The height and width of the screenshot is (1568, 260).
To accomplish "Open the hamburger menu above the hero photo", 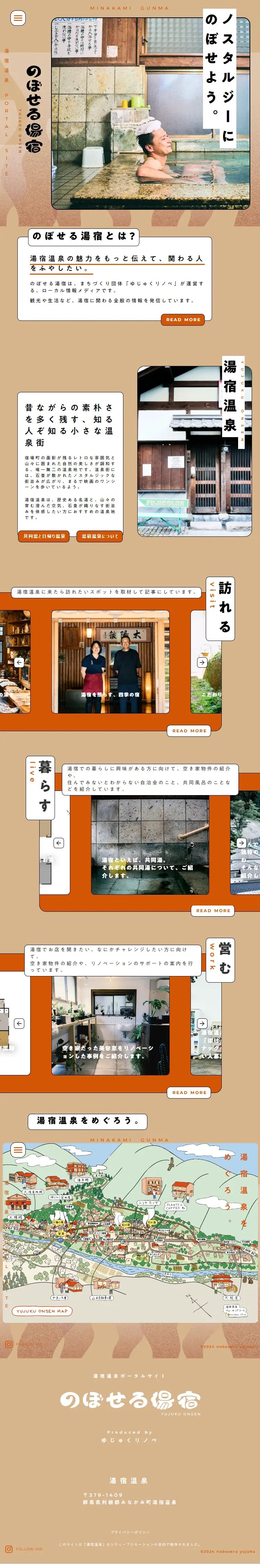I will point(18,18).
